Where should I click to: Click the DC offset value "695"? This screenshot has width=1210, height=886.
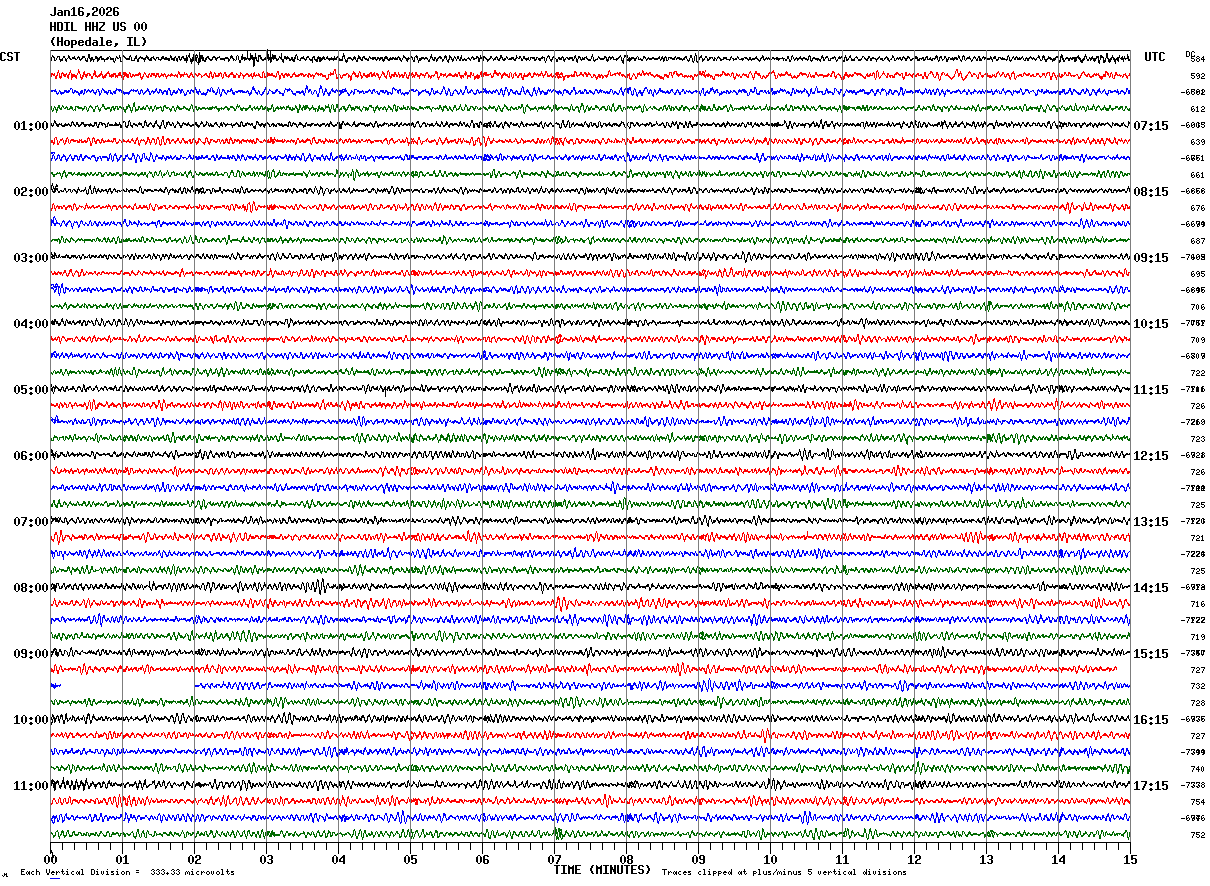(x=1197, y=274)
